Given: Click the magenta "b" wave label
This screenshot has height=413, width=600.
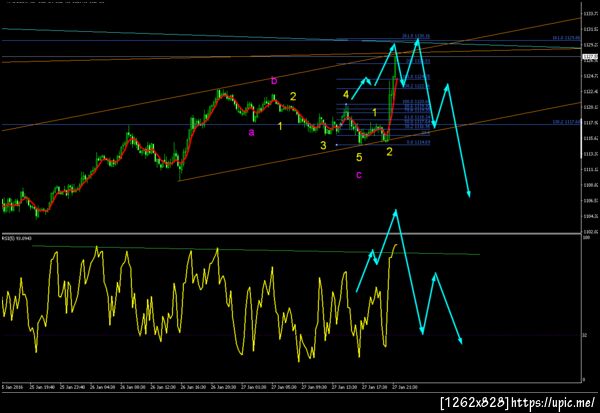Looking at the screenshot, I should pyautogui.click(x=274, y=80).
